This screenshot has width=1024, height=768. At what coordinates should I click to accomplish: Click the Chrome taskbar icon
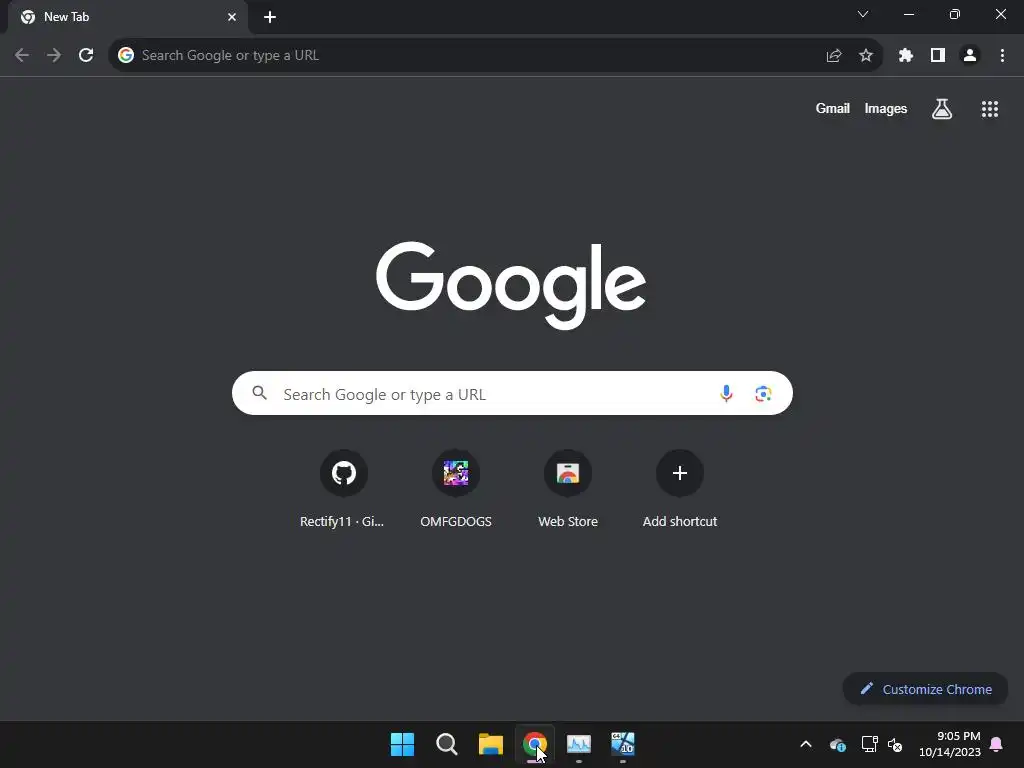point(534,744)
